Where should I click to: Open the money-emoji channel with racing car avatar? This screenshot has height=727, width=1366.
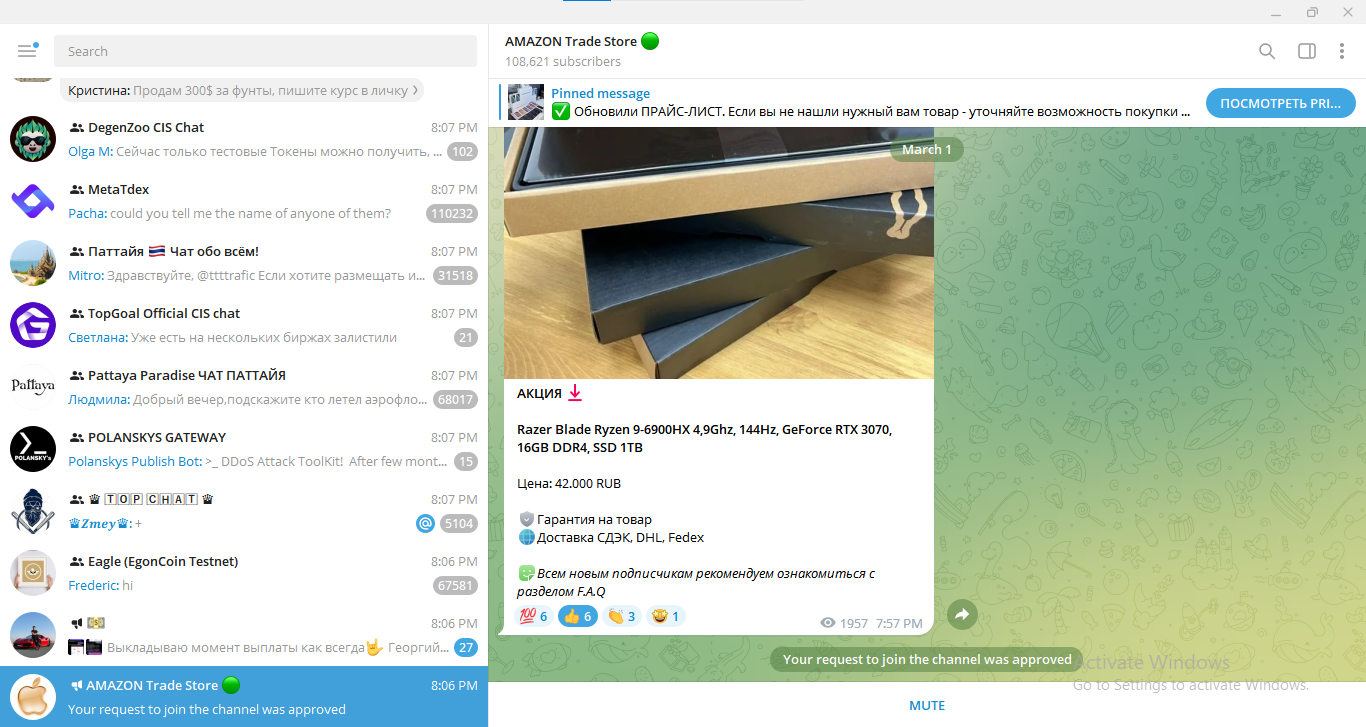point(244,635)
